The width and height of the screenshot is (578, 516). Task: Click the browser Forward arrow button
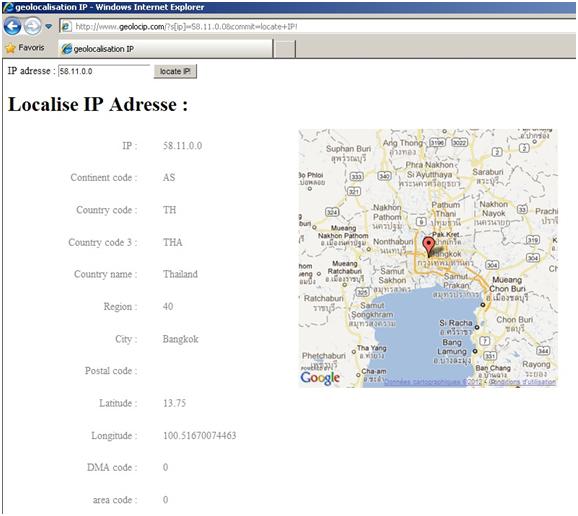pos(32,27)
